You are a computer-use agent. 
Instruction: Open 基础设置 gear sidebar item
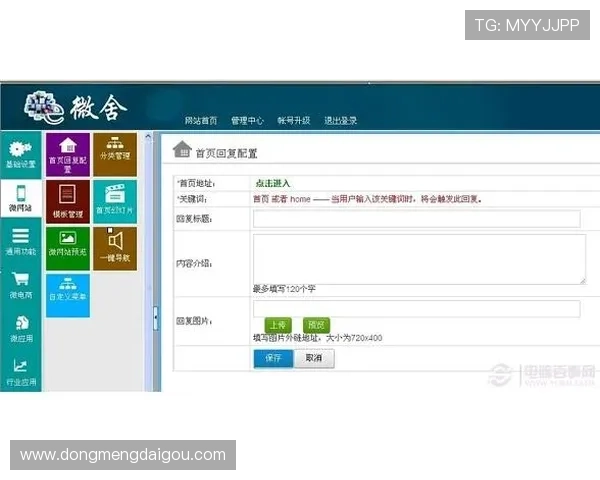[21, 155]
